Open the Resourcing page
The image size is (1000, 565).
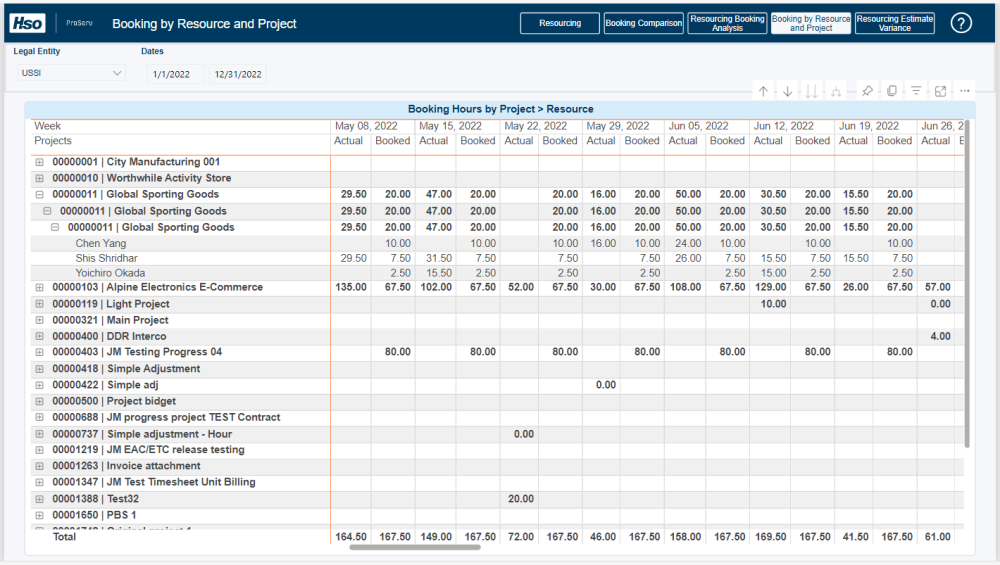tap(560, 23)
